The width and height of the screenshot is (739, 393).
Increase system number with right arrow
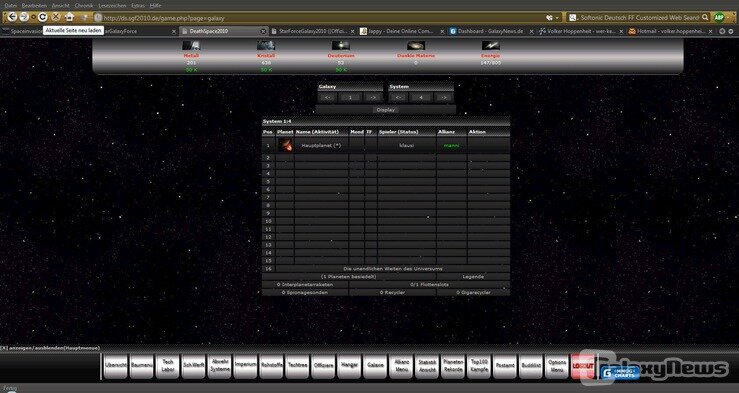(x=443, y=98)
